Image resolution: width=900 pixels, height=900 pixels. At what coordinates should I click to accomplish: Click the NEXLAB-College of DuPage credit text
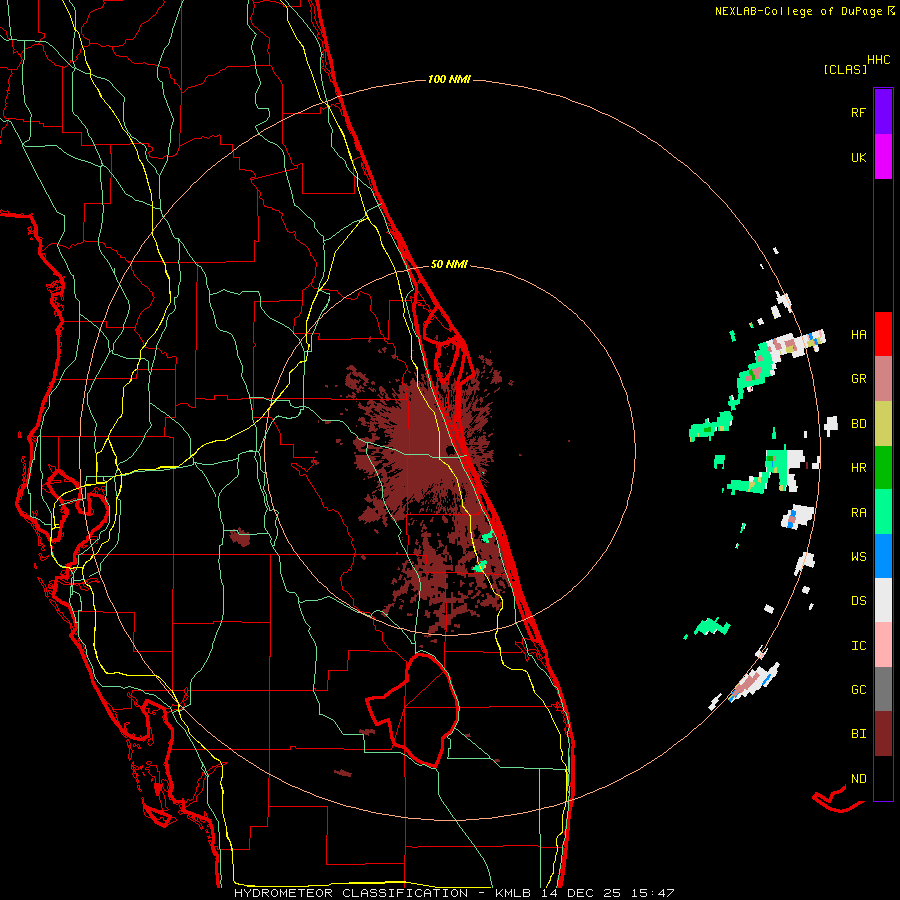click(x=798, y=11)
